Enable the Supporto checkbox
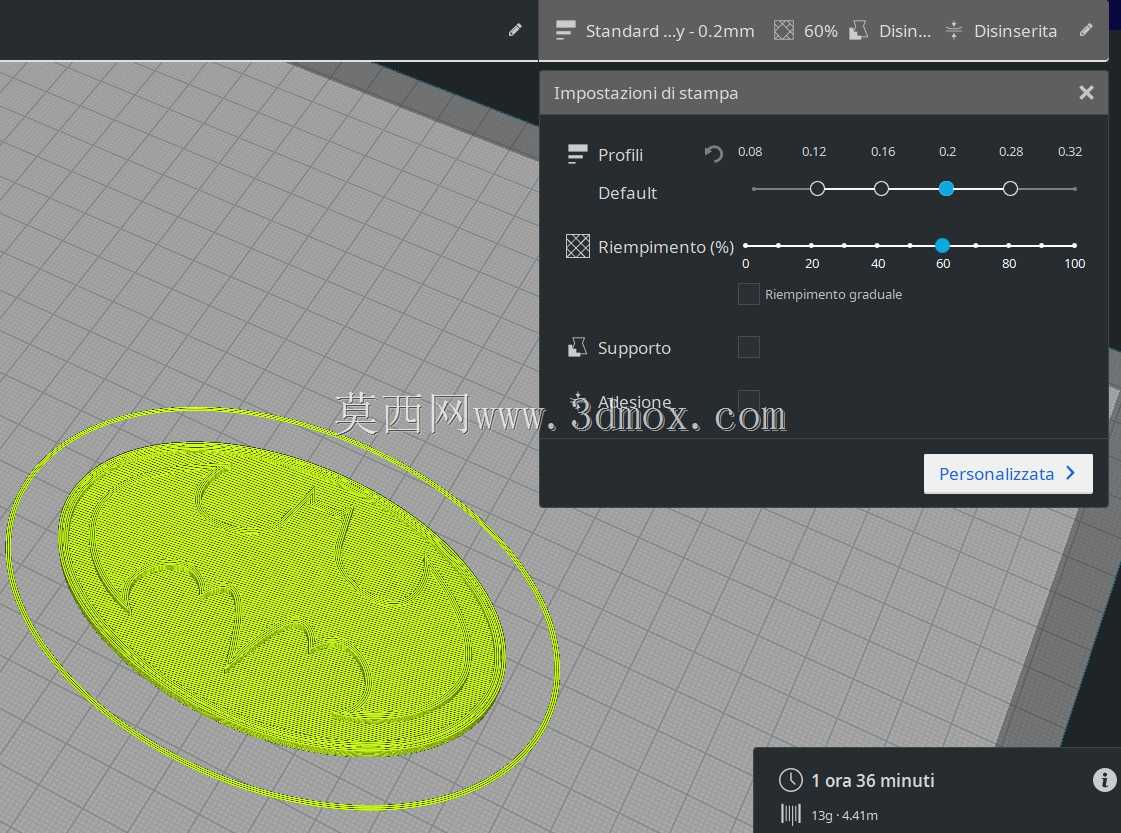The width and height of the screenshot is (1121, 833). coord(749,348)
